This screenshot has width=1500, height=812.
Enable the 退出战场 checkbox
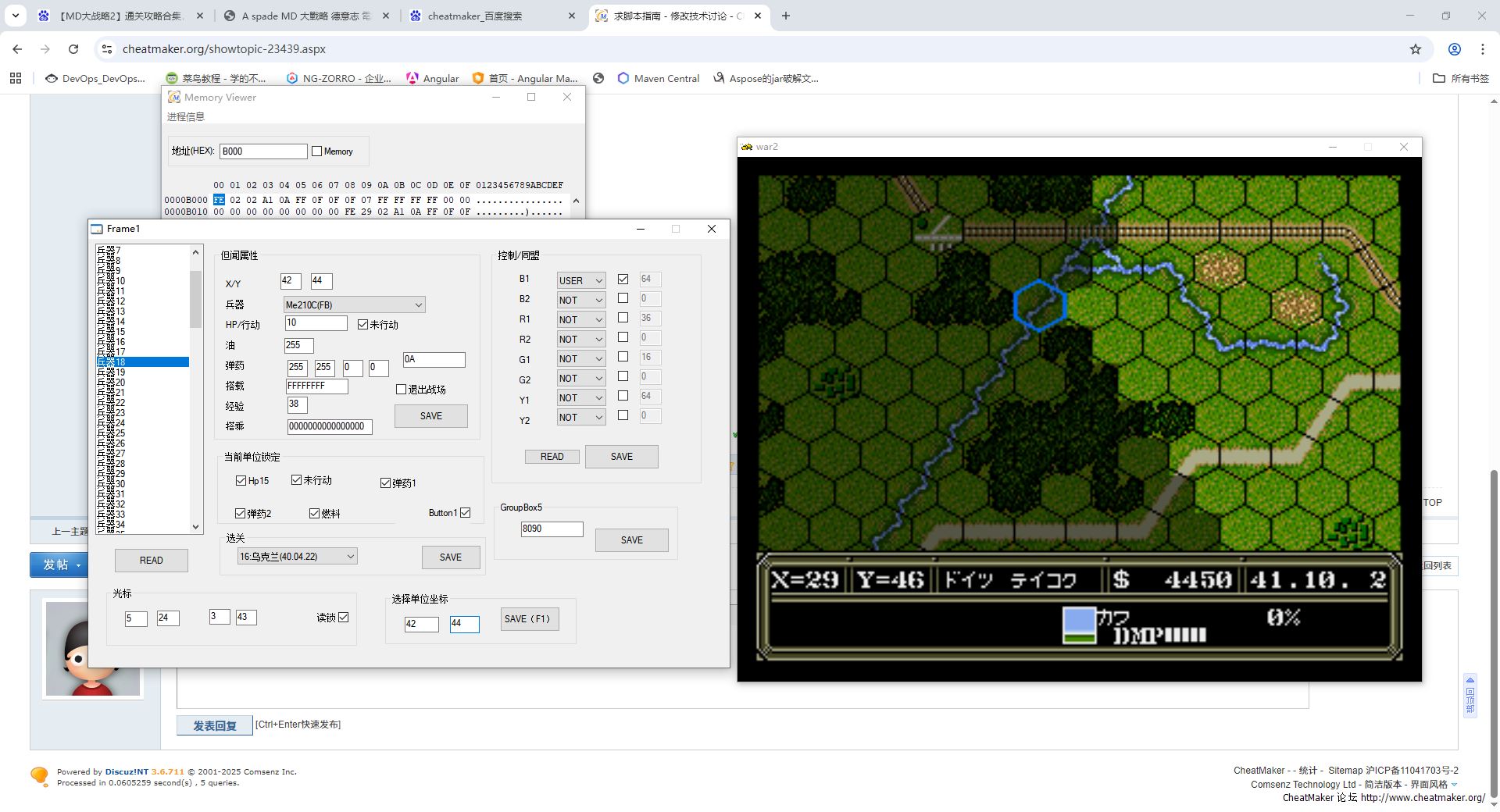(401, 390)
